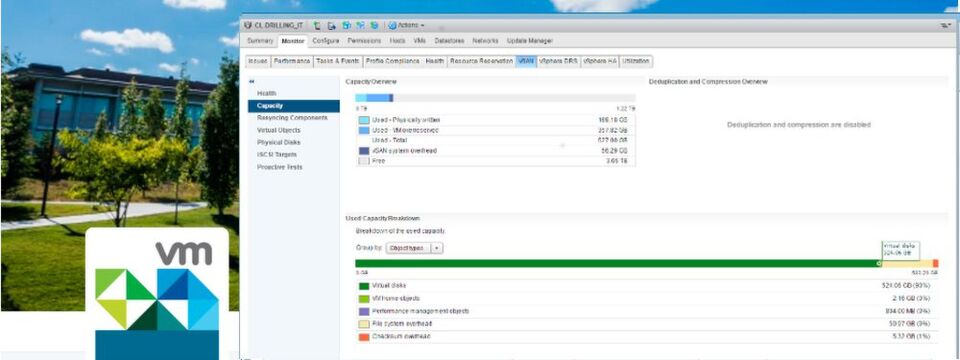This screenshot has height=360, width=960.
Task: Open the Update Manager tab
Action: tap(530, 41)
